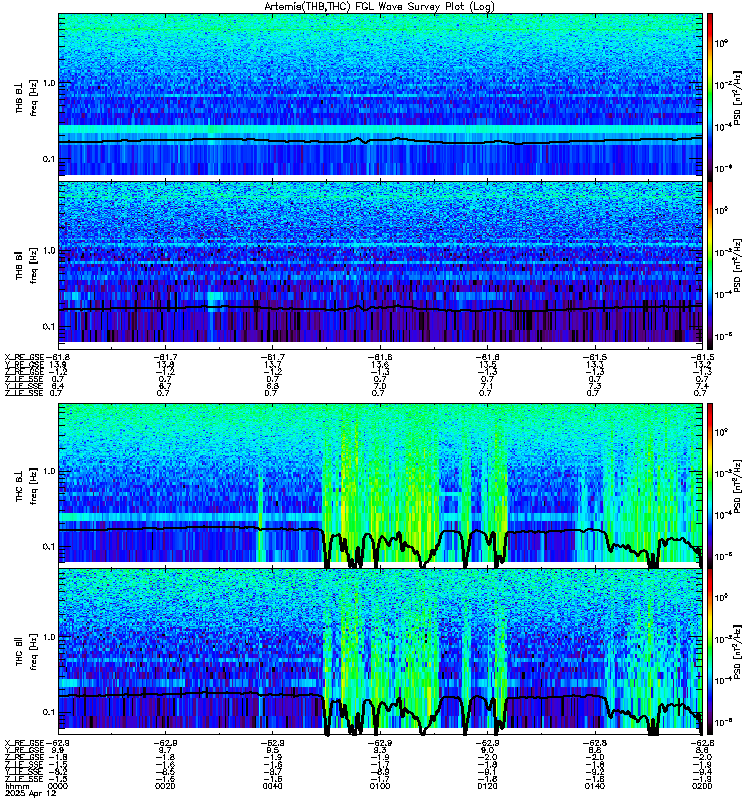
Task: Click the PSD color bar beside THB B-parallel panel
Action: click(x=710, y=265)
